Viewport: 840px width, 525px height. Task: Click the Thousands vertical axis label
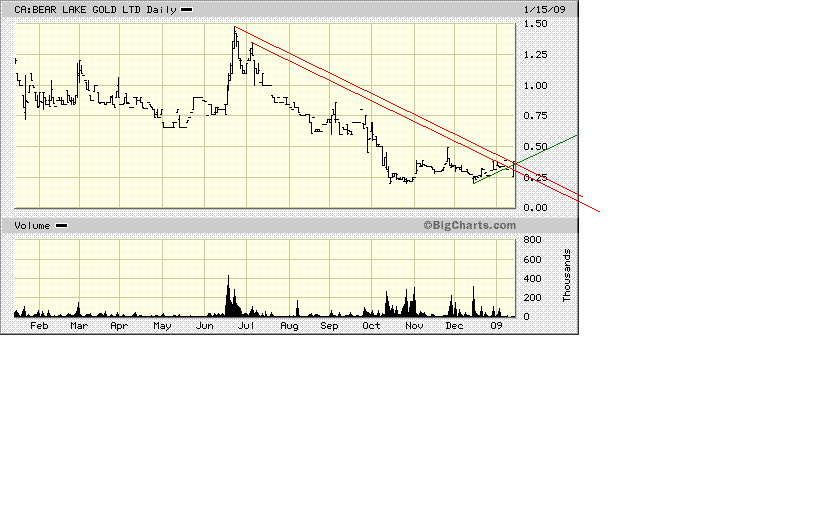tap(567, 275)
